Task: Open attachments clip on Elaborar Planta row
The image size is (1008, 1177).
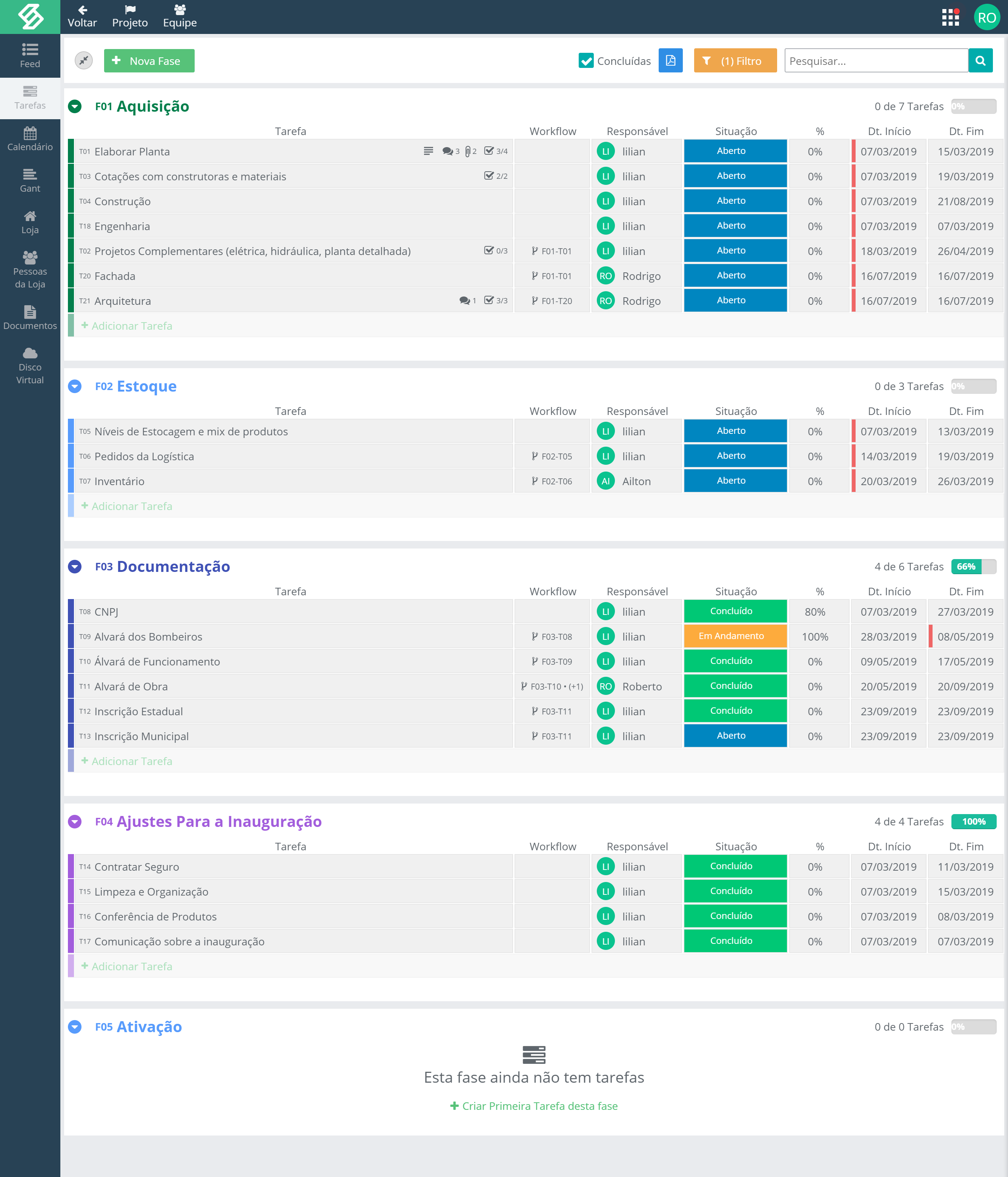Action: [470, 151]
